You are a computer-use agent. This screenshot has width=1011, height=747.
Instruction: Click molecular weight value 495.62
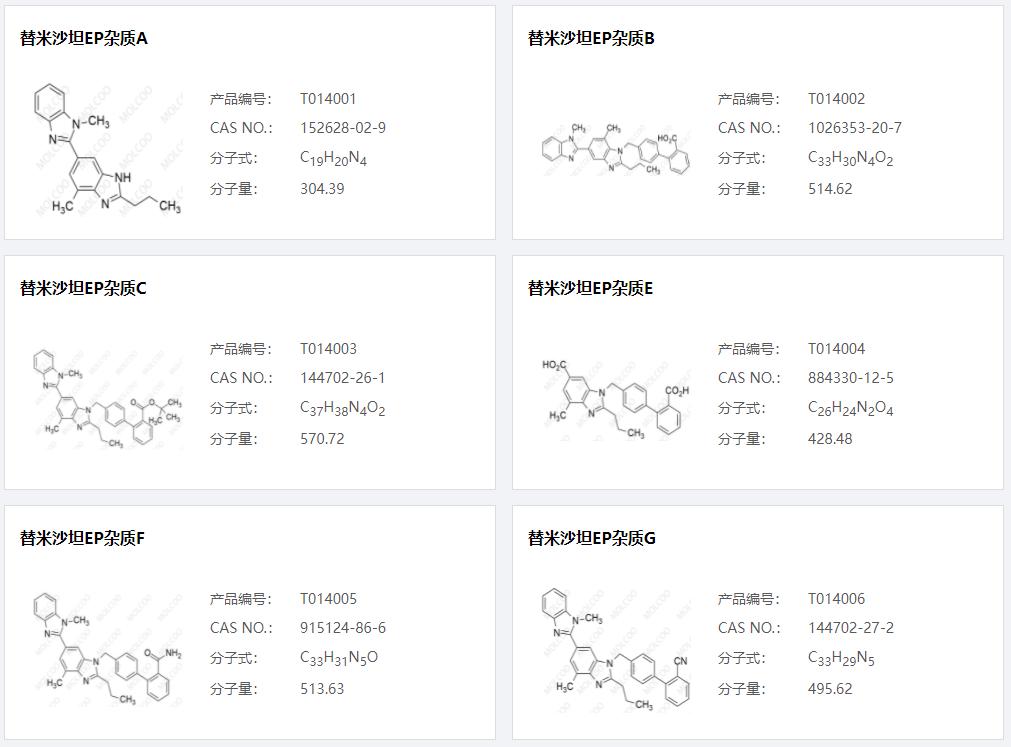point(830,689)
